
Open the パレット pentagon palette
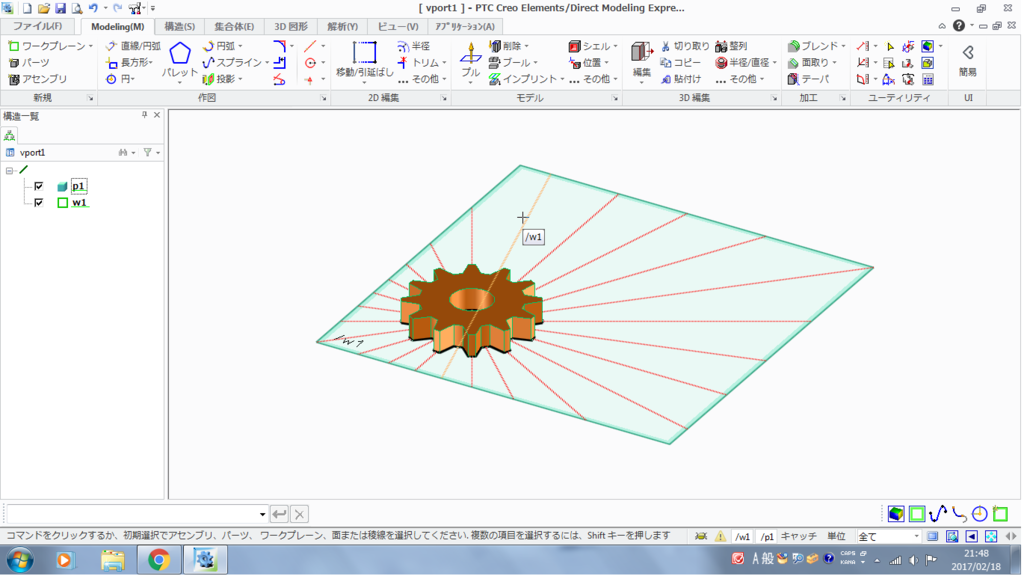(x=180, y=61)
